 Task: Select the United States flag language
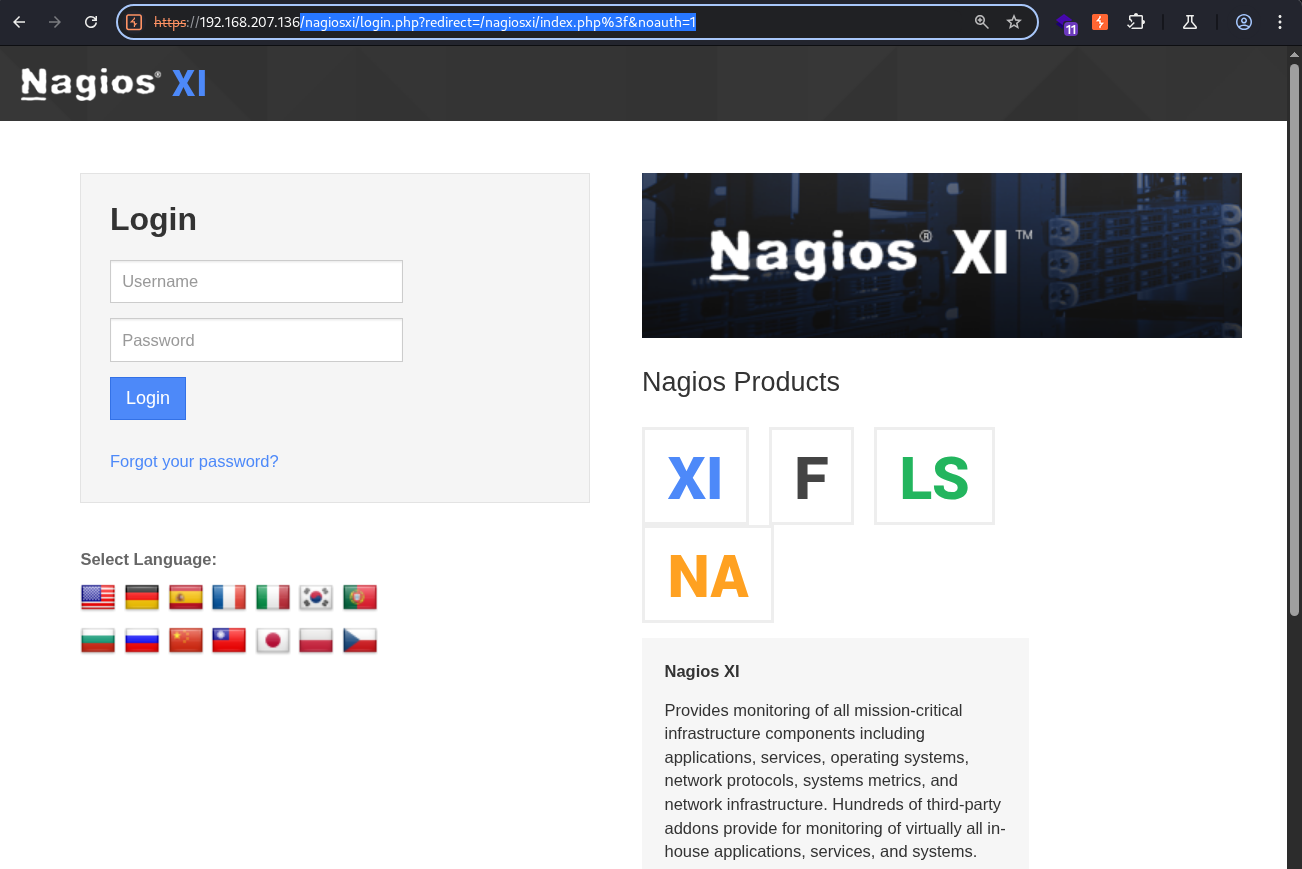point(98,597)
